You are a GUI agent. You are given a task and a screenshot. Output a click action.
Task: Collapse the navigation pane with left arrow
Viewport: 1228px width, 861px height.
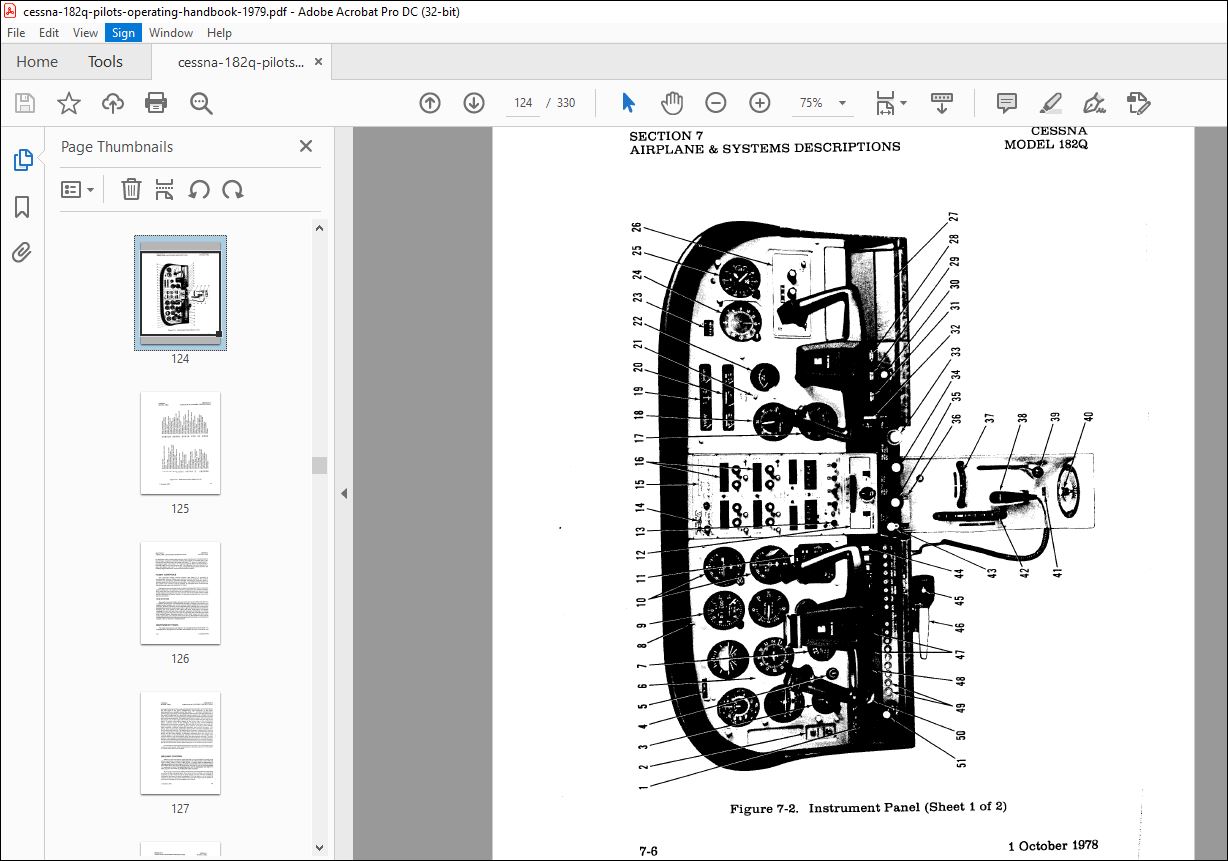point(344,493)
